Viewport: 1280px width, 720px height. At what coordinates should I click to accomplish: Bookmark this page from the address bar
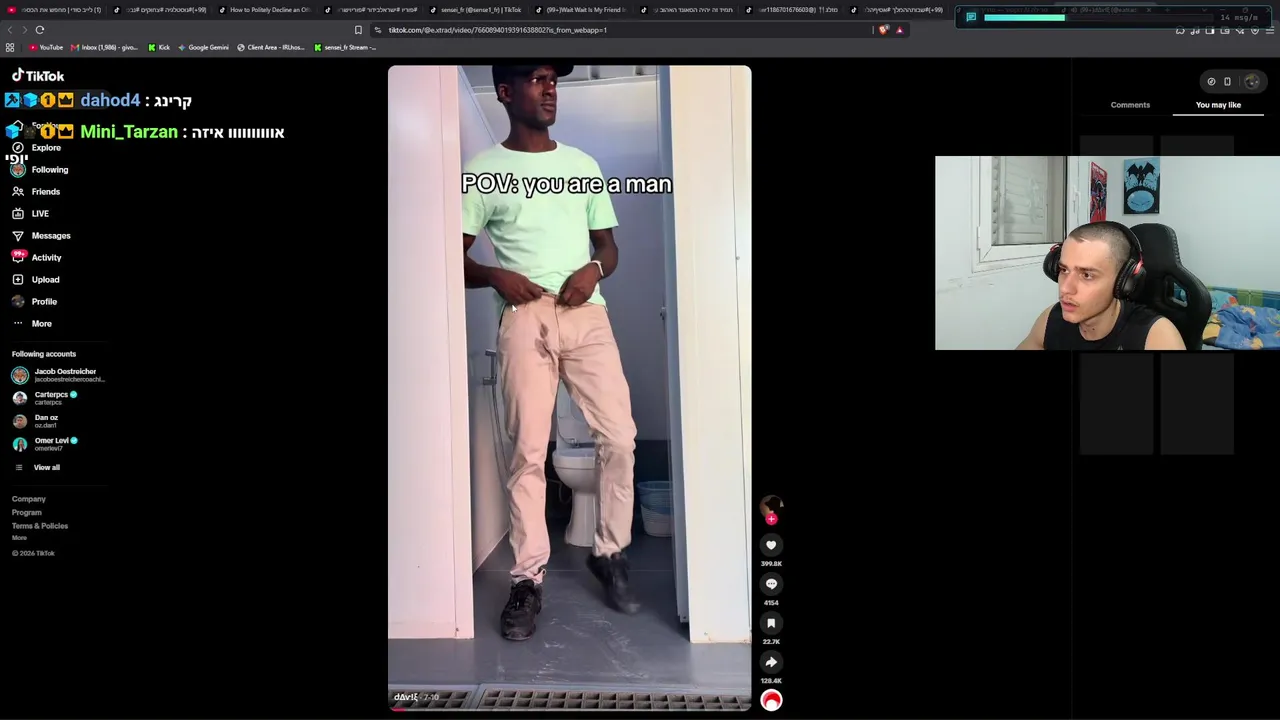(358, 30)
